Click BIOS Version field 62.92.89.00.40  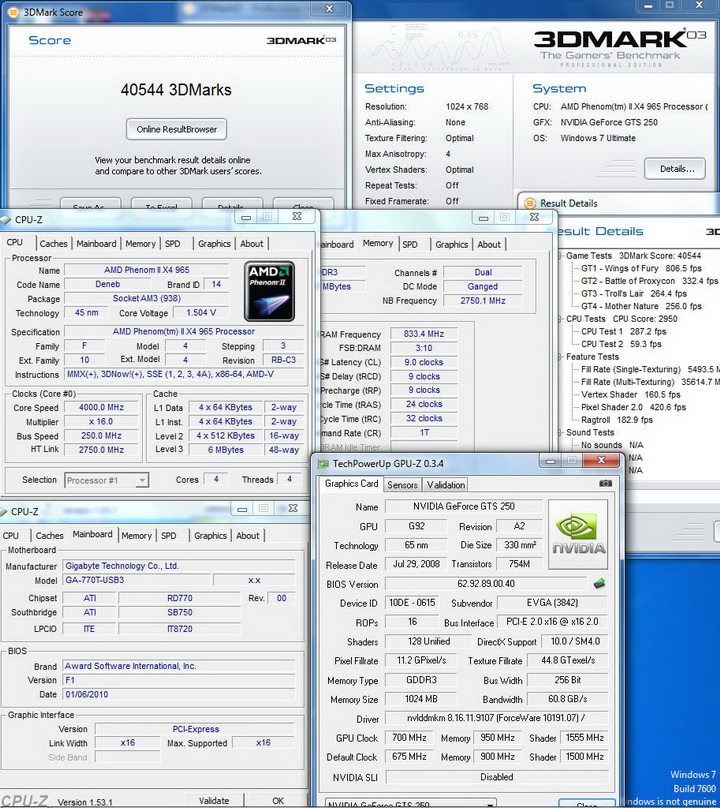[485, 584]
